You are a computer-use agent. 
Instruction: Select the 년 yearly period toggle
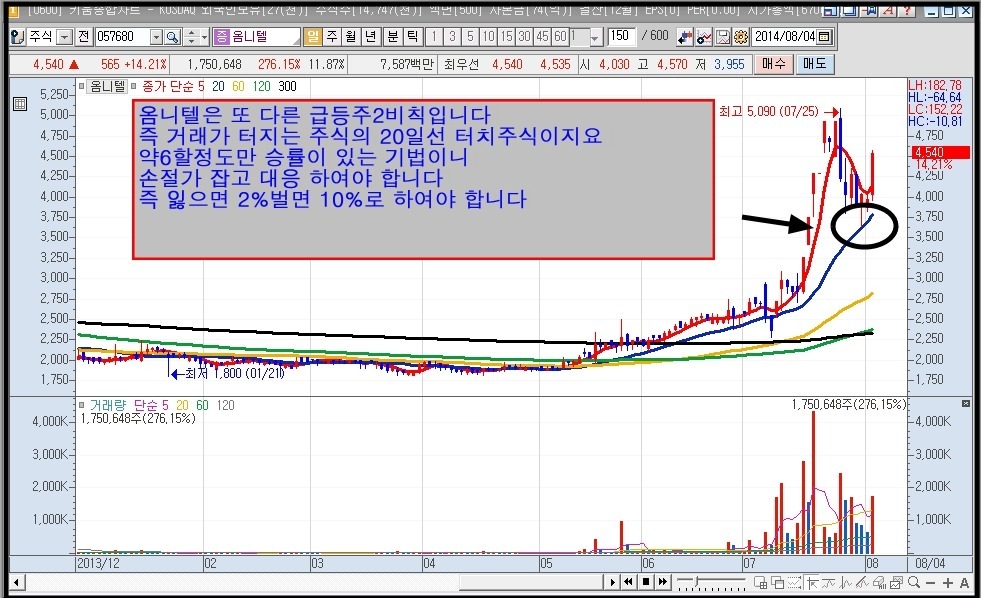coord(370,37)
